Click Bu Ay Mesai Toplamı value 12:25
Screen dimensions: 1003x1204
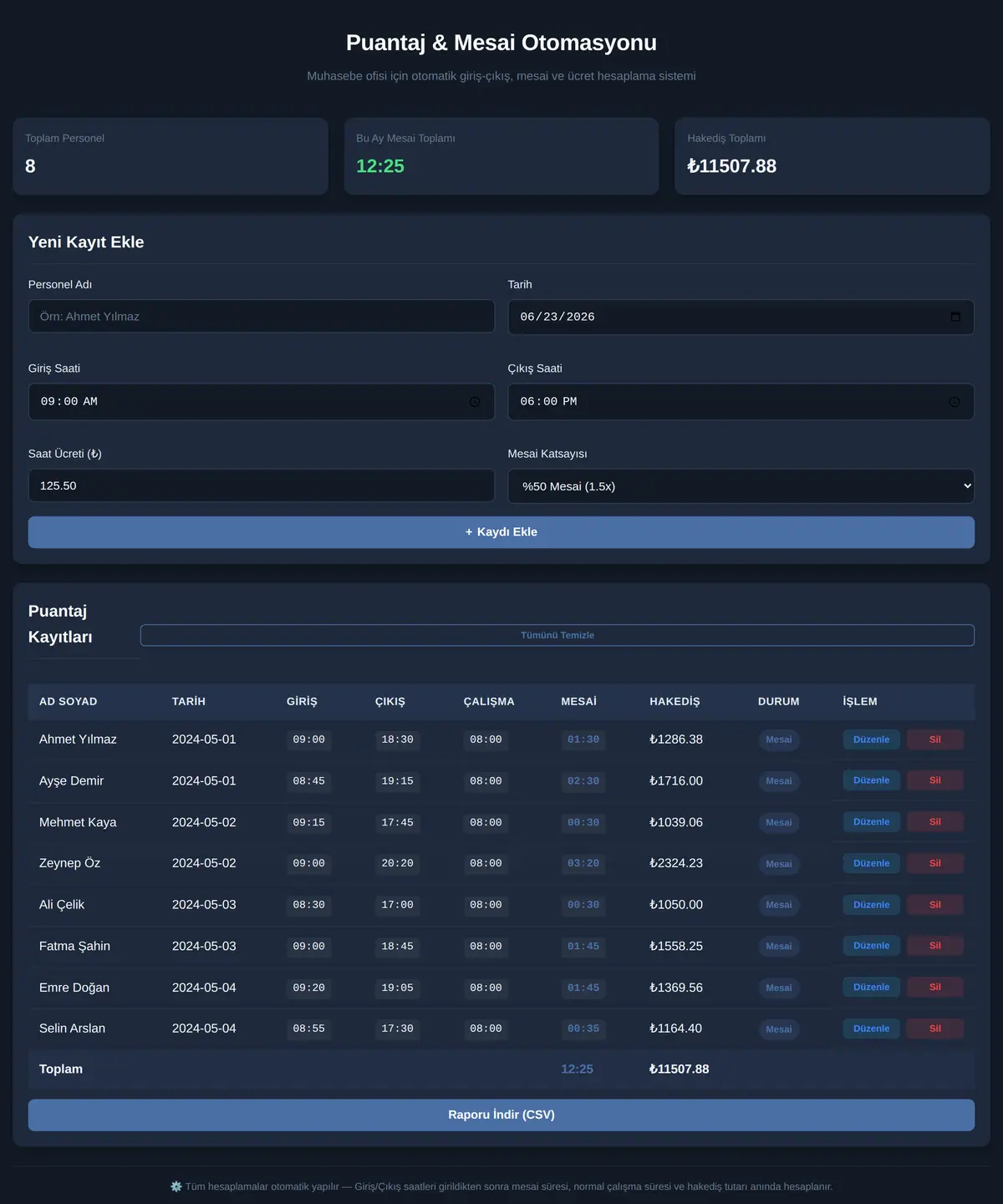pos(380,166)
